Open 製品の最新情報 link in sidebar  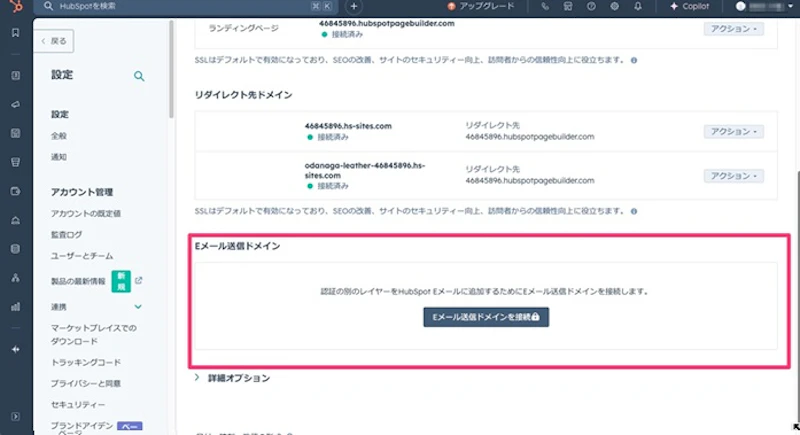[78, 282]
